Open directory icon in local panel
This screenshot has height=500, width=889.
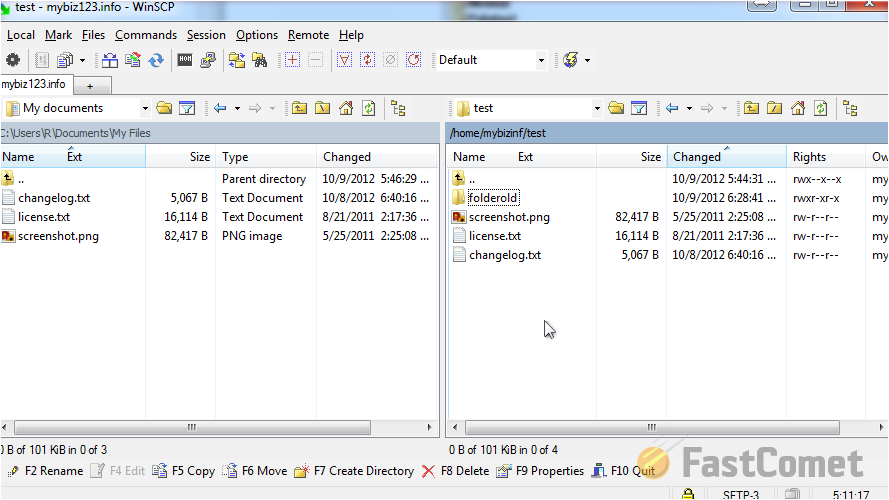(164, 108)
